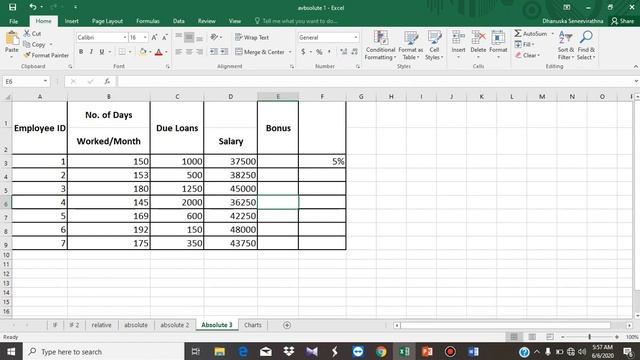The width and height of the screenshot is (640, 360).
Task: Open PowerPoint from the taskbar
Action: coord(427,351)
